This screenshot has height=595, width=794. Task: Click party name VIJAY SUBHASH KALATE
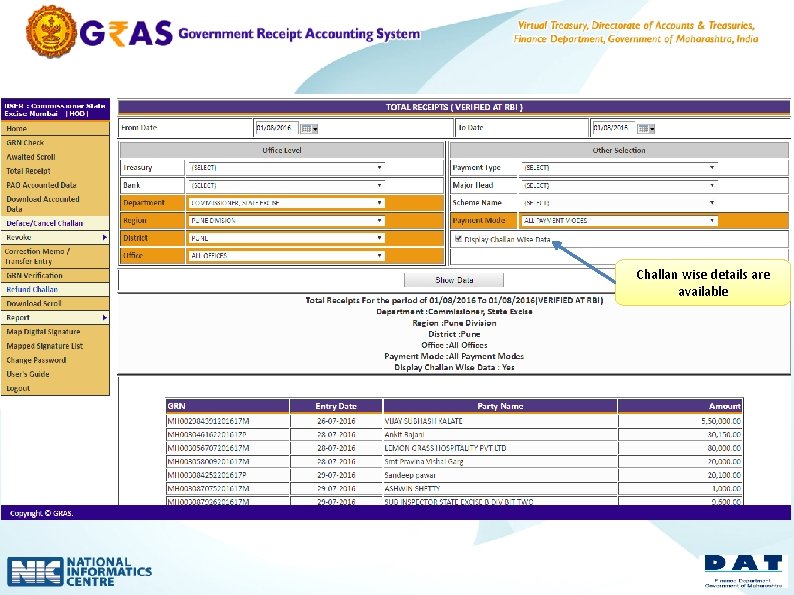click(423, 421)
